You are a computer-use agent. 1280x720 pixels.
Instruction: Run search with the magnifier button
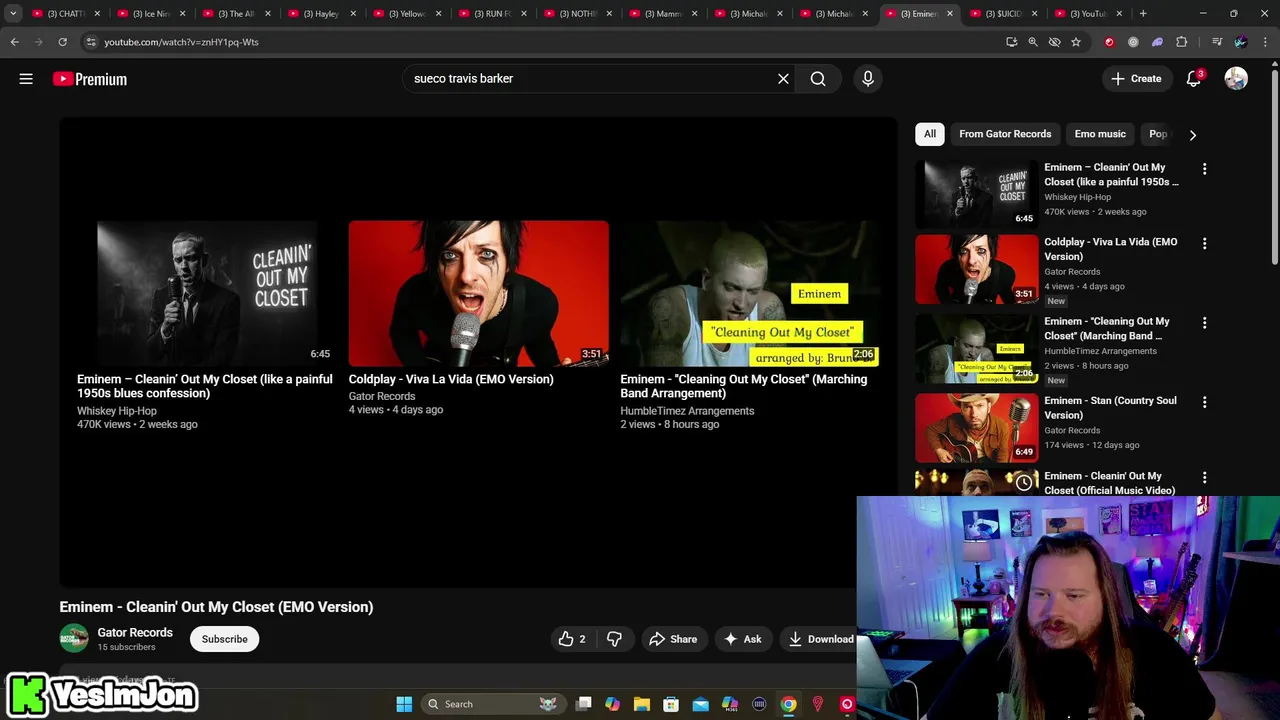click(x=818, y=79)
